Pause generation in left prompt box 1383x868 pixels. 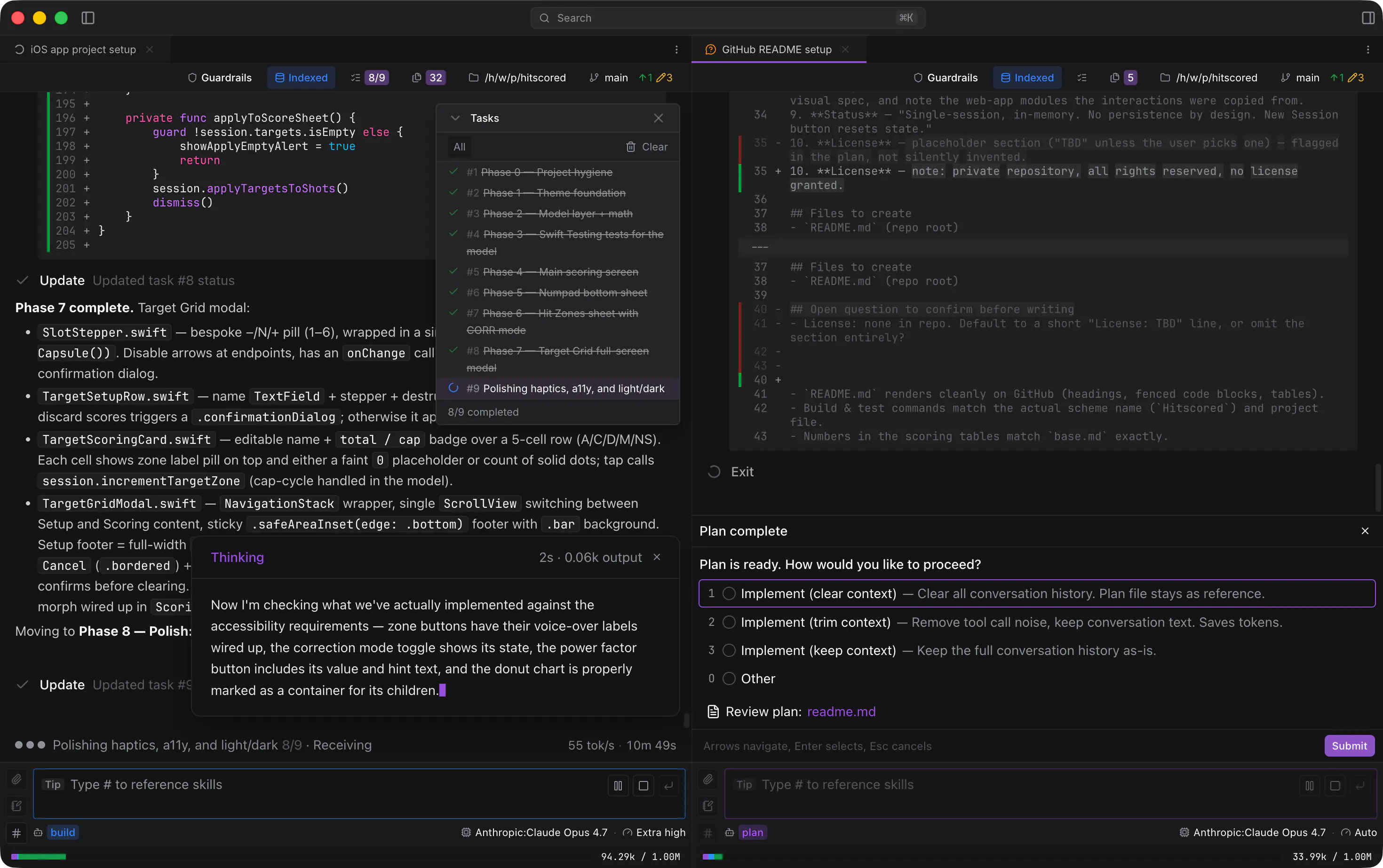618,785
